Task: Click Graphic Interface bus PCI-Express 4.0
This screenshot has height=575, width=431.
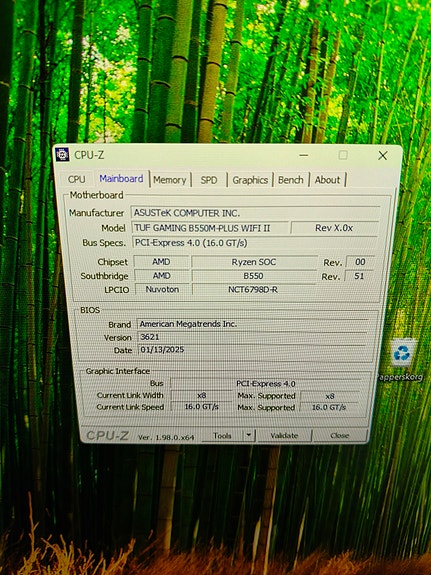Action: [x=266, y=384]
